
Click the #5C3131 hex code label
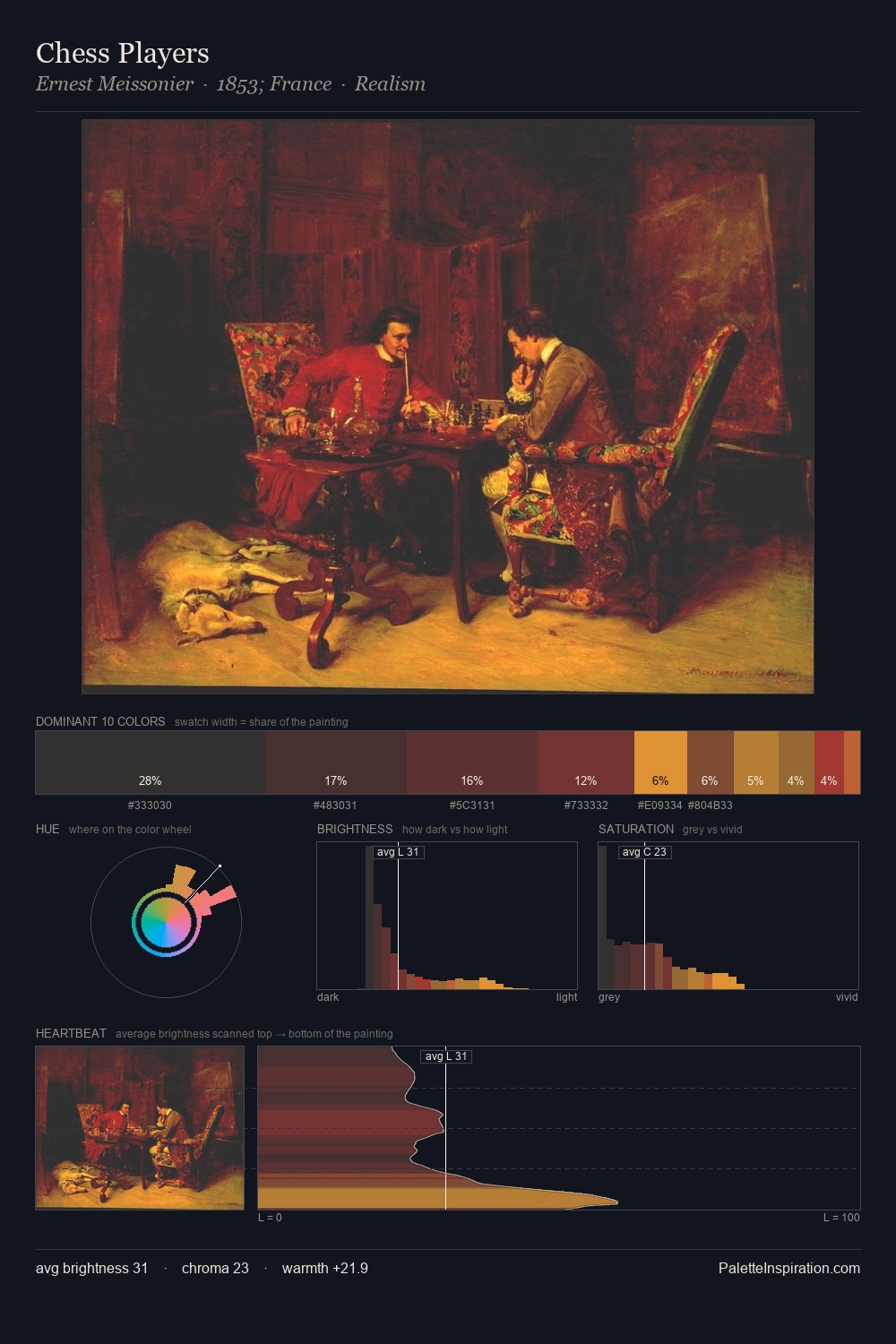click(472, 806)
